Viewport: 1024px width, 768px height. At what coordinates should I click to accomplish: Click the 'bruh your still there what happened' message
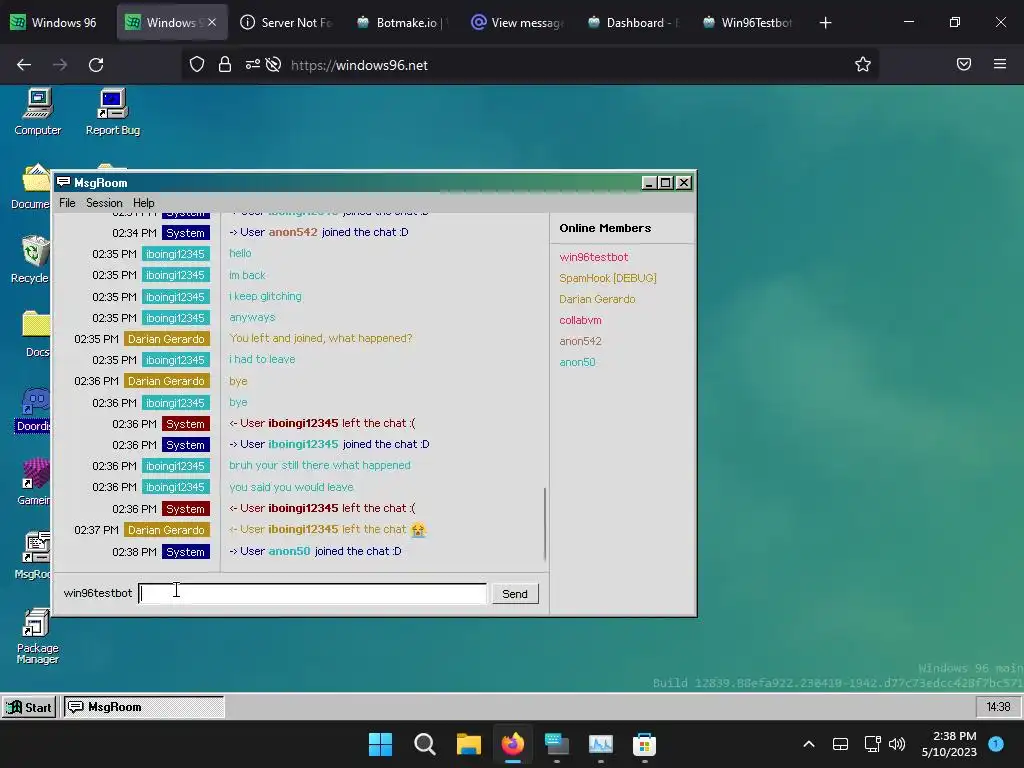point(319,466)
